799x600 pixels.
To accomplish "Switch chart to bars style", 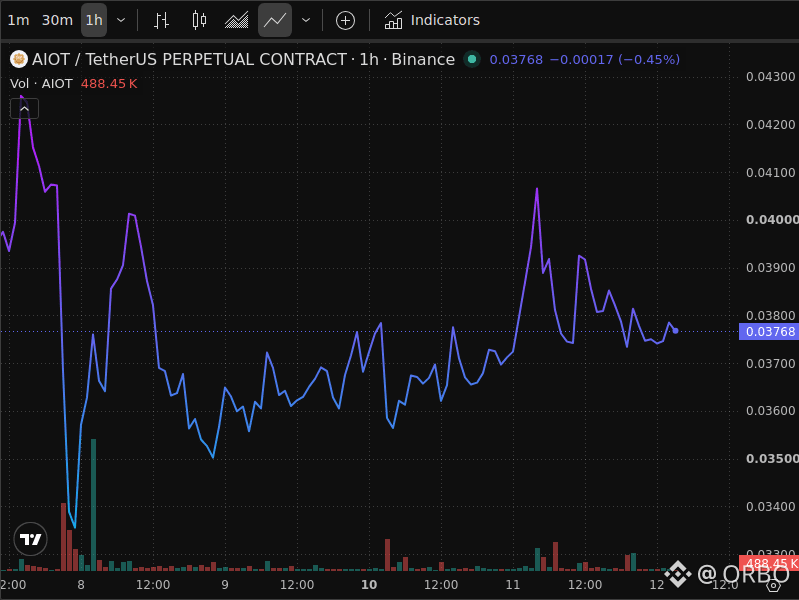I will (162, 20).
